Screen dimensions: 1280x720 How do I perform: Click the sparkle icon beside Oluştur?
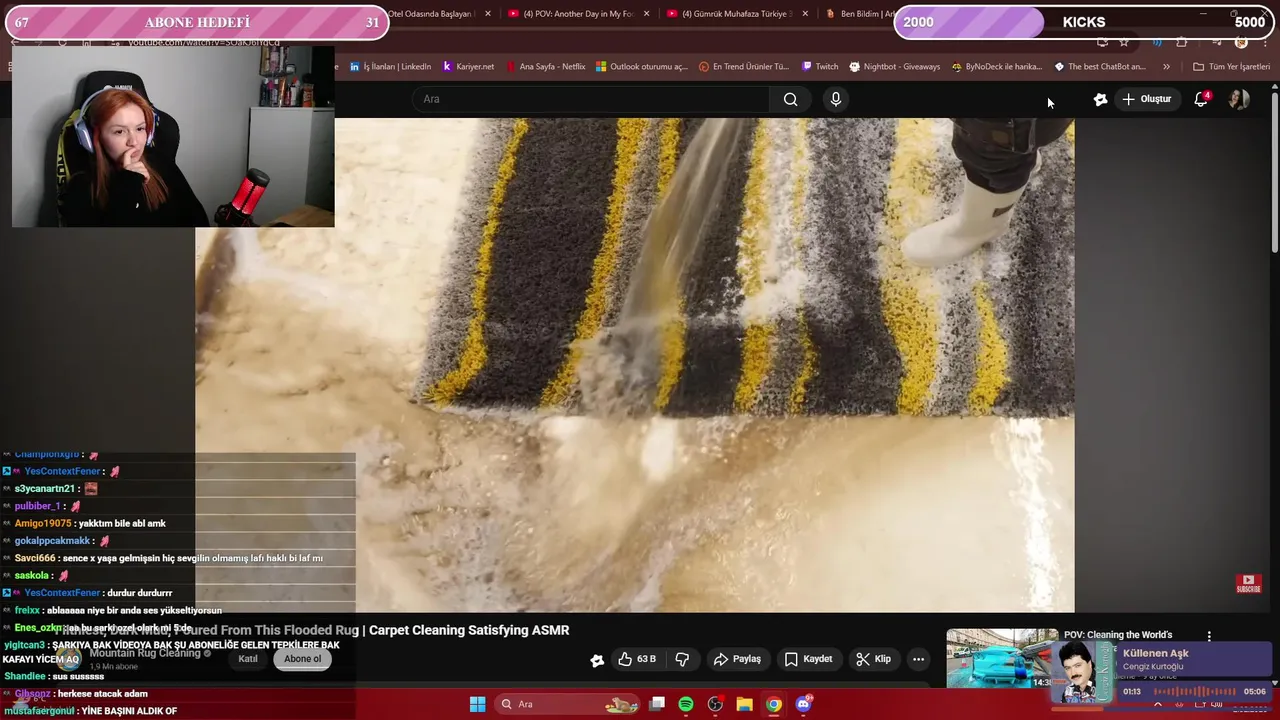tap(1100, 99)
